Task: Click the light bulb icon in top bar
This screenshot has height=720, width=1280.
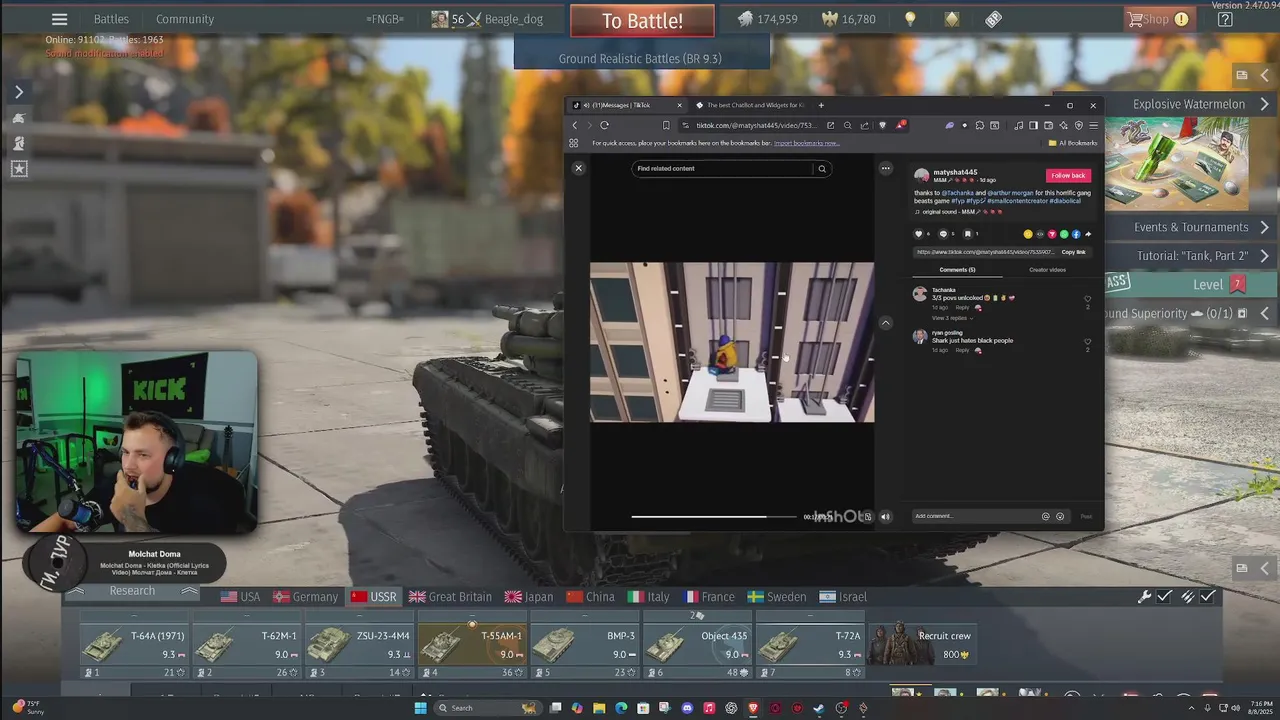Action: [910, 19]
